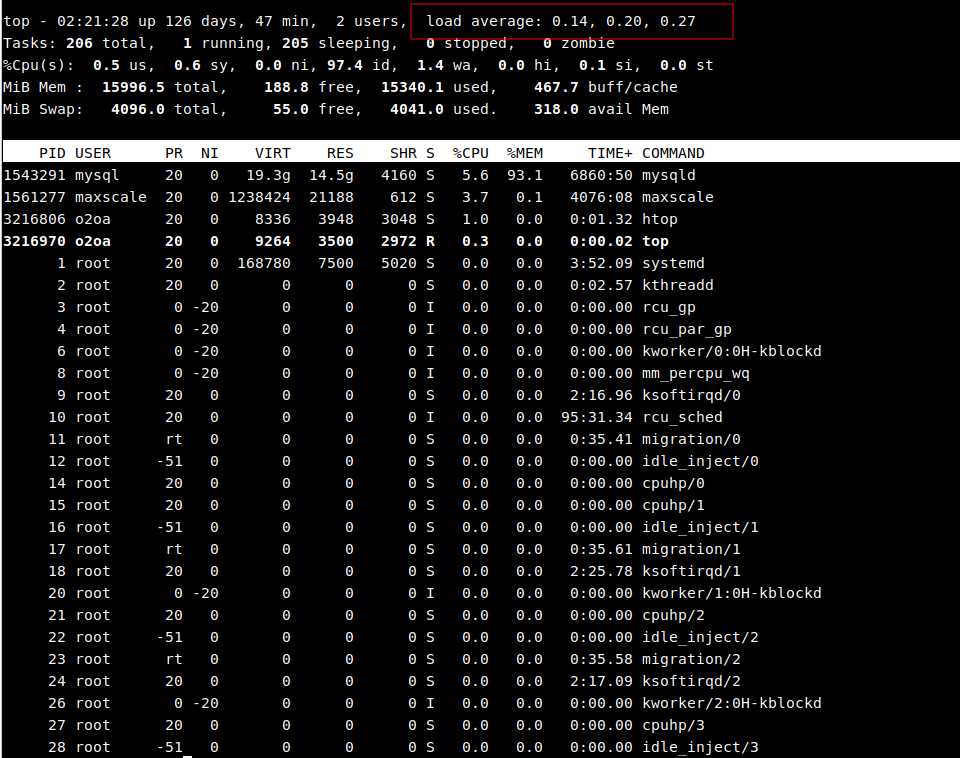960x758 pixels.
Task: Click the VIRT column header
Action: click(x=273, y=153)
